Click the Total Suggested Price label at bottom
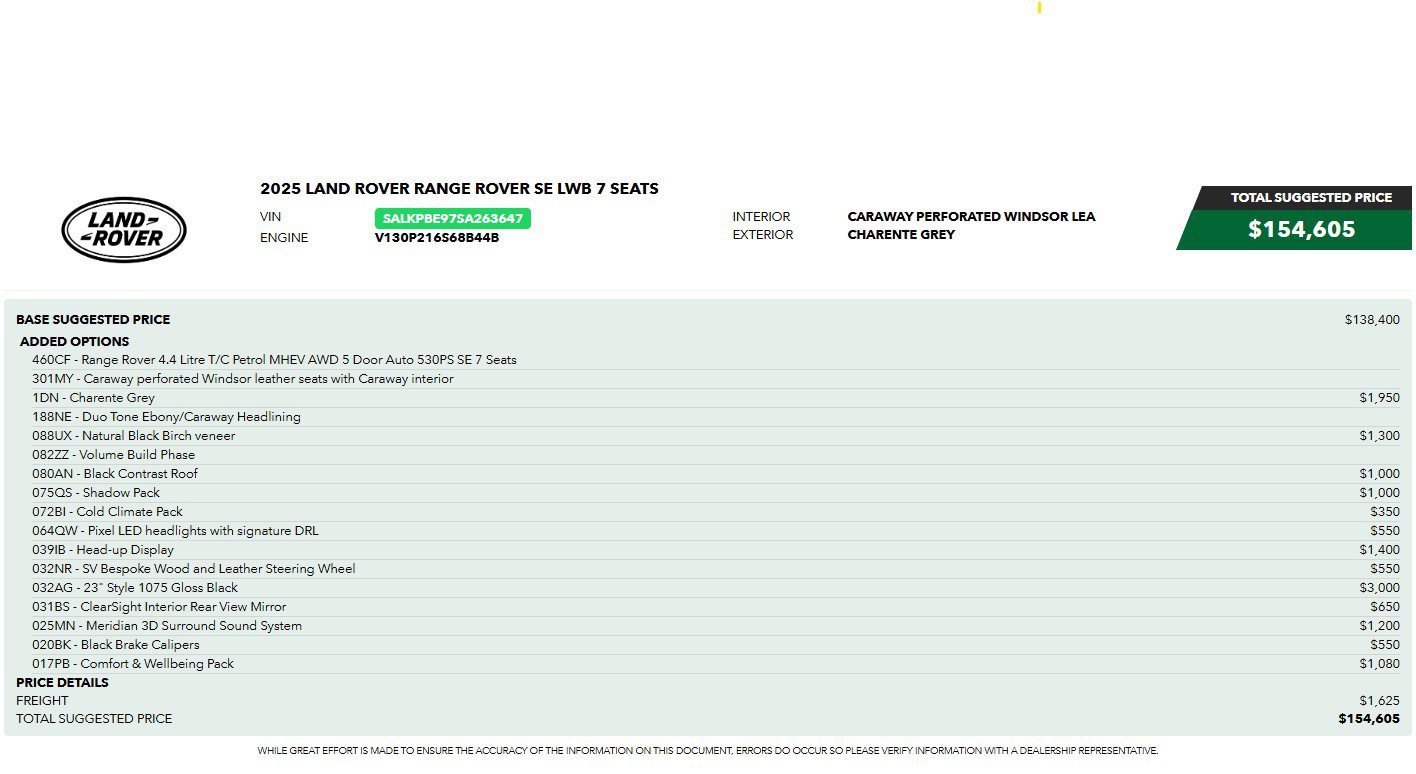This screenshot has height=774, width=1416. (x=94, y=719)
